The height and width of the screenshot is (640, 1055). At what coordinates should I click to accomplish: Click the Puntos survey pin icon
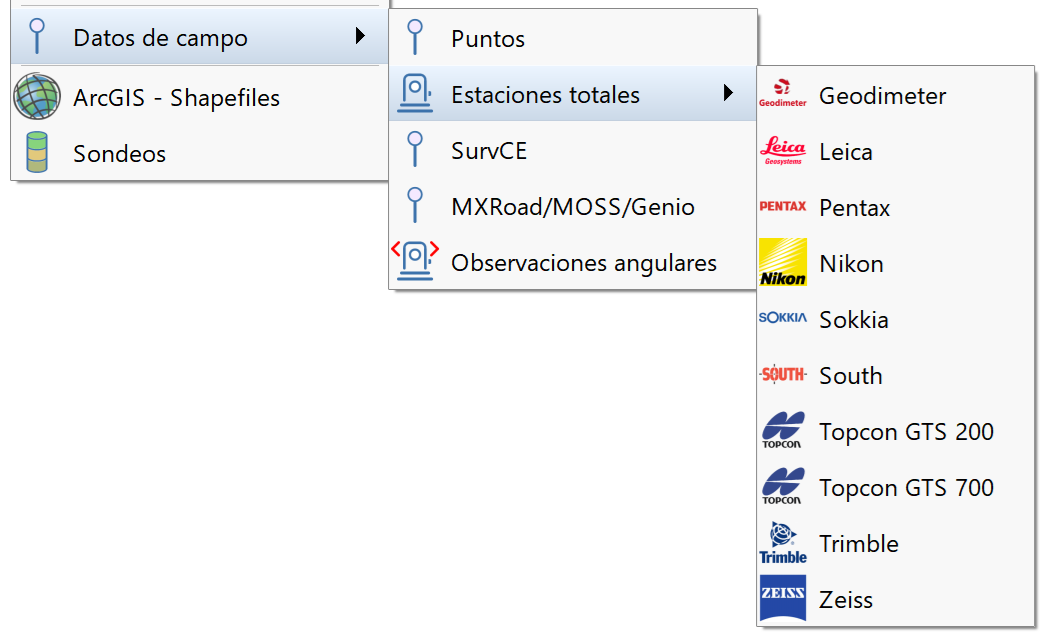pyautogui.click(x=414, y=37)
